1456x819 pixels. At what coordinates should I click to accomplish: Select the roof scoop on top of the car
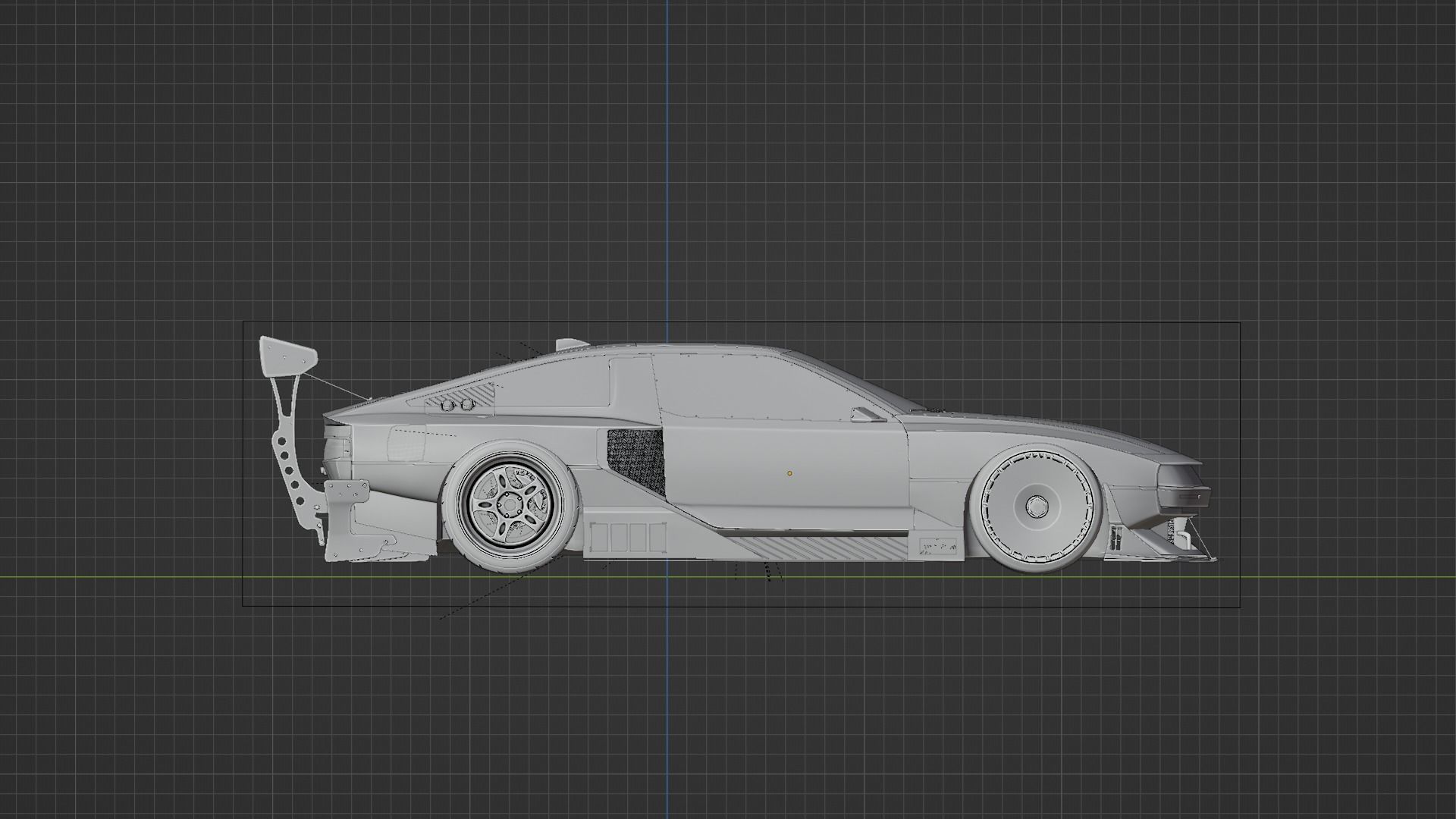[x=571, y=344]
